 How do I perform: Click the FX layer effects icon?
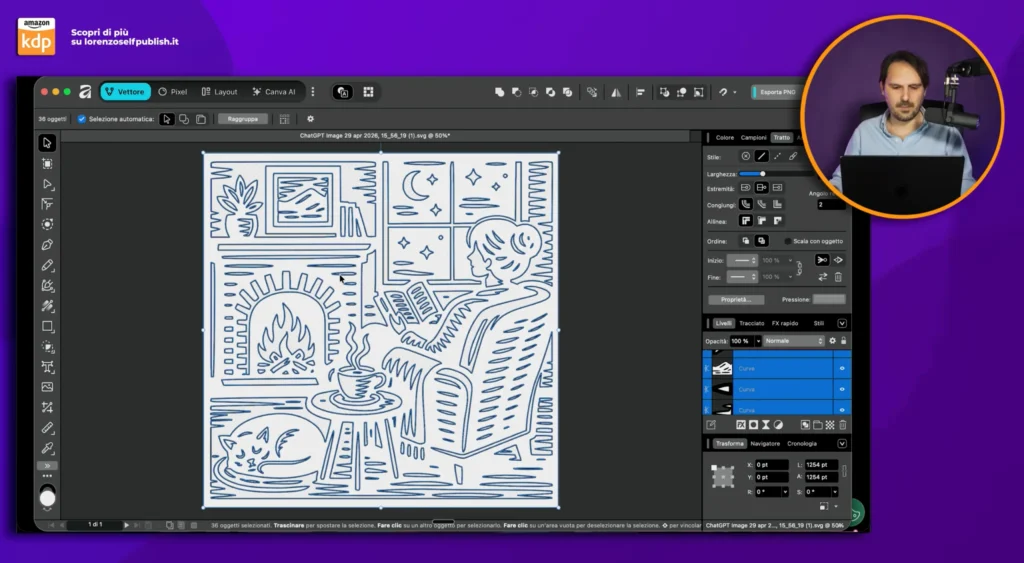[741, 425]
